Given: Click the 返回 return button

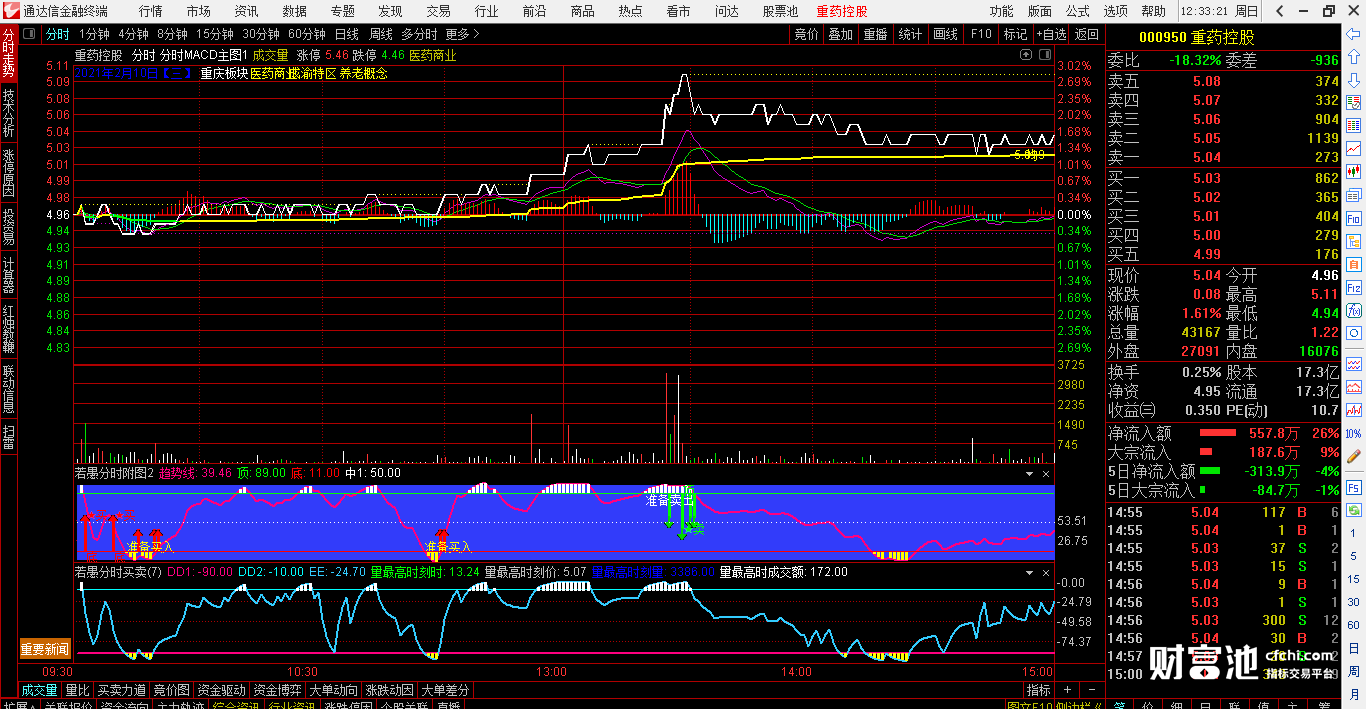Looking at the screenshot, I should click(x=1086, y=34).
